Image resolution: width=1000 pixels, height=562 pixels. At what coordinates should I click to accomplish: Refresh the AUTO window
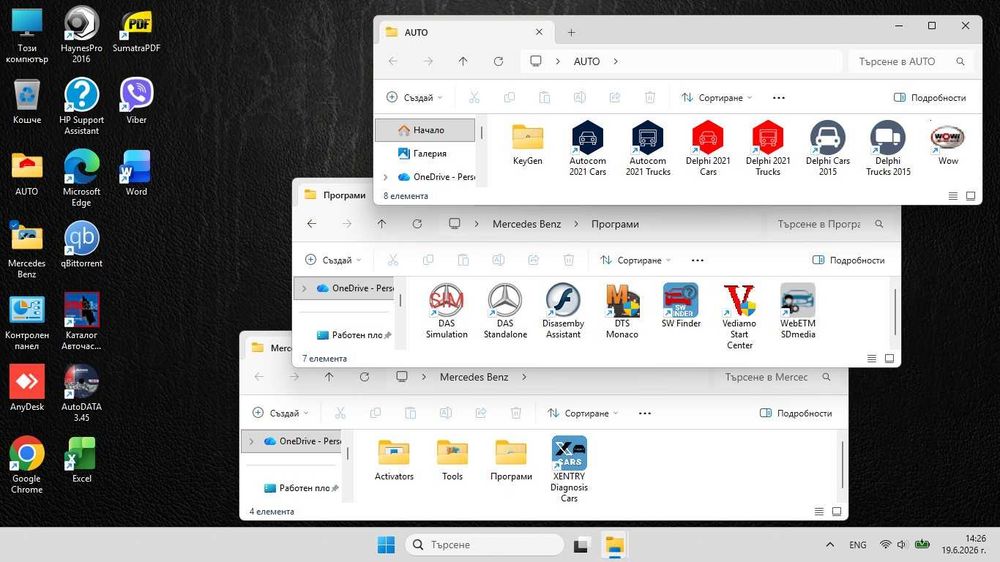coord(498,61)
